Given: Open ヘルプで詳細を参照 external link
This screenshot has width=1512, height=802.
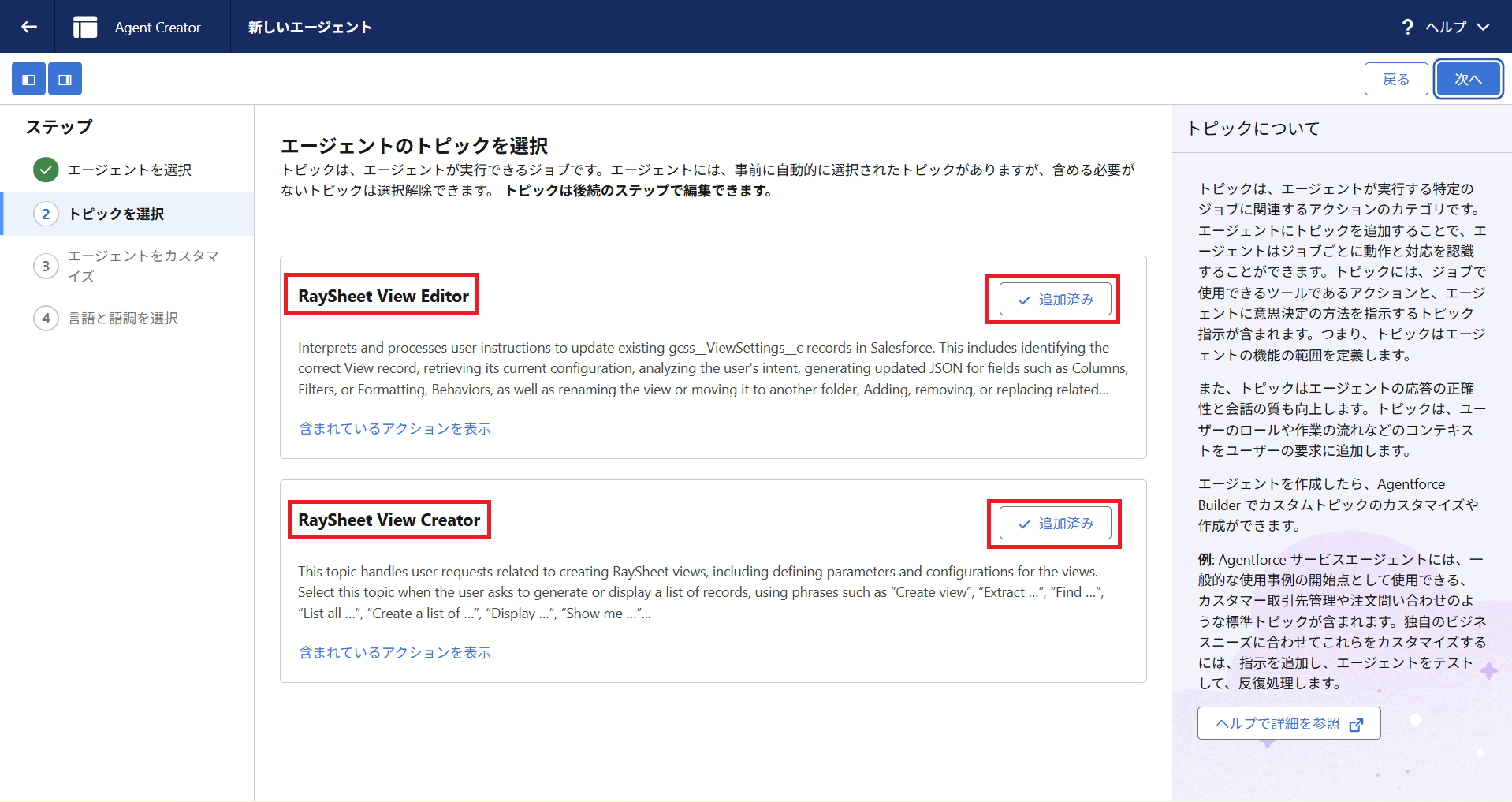Looking at the screenshot, I should point(1288,724).
